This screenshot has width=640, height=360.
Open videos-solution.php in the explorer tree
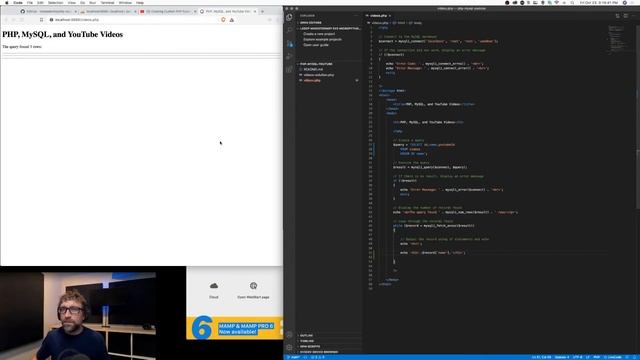tap(318, 75)
